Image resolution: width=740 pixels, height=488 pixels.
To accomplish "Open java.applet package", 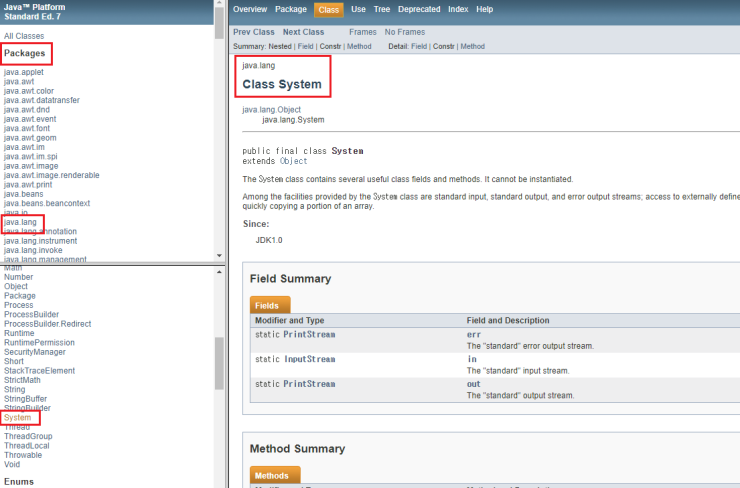I will [24, 72].
